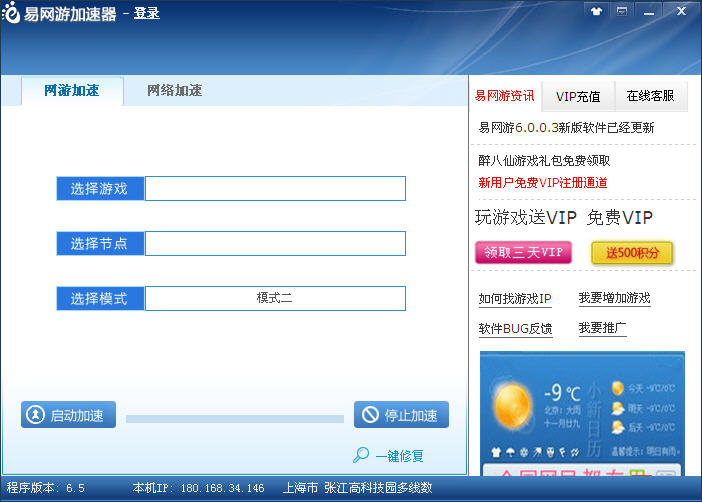Click the 选择模式 label button
This screenshot has width=702, height=502.
pos(100,299)
